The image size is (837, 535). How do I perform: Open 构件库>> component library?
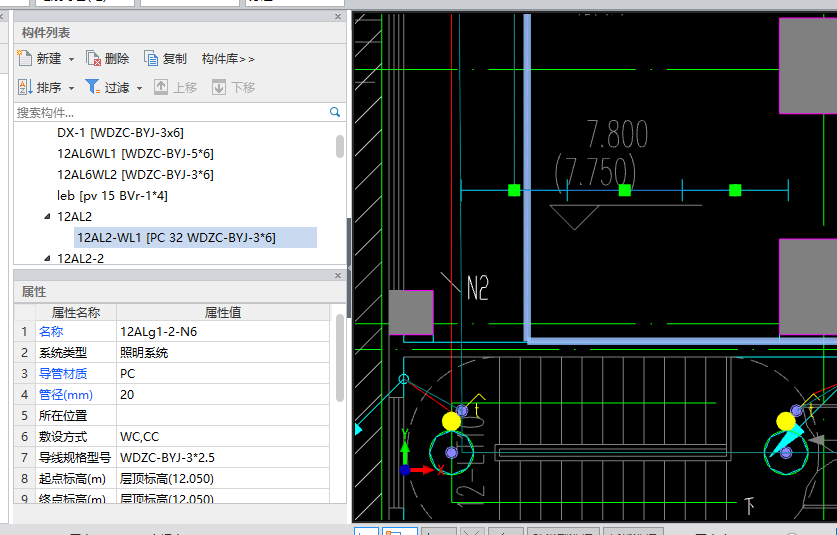pos(228,59)
